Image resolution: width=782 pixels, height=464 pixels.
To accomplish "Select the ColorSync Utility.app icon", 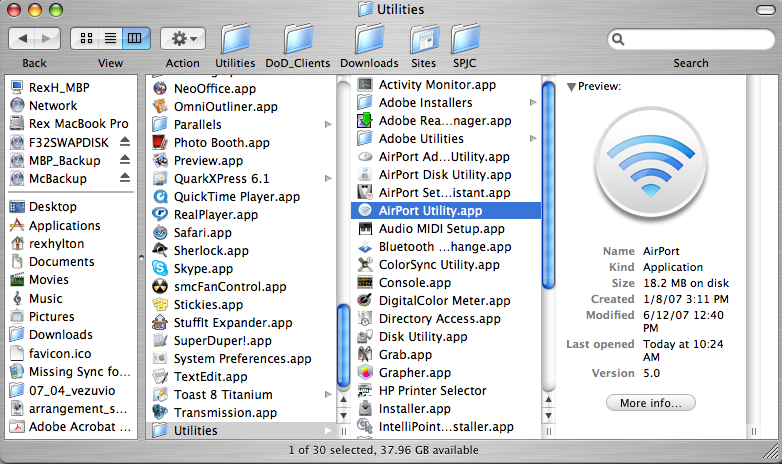I will pos(365,264).
